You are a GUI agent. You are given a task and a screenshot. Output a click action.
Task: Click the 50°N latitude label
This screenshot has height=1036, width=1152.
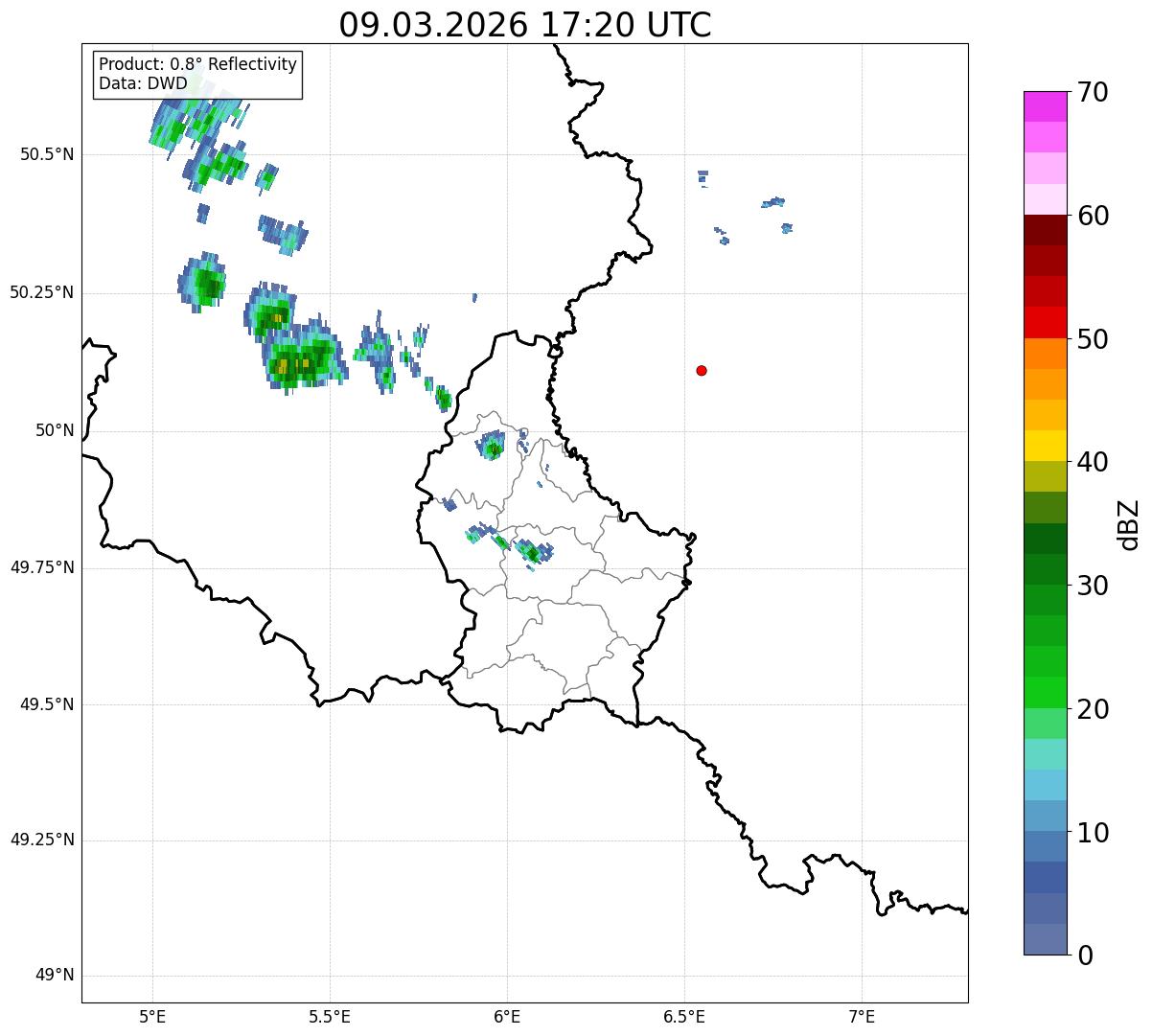coord(55,430)
